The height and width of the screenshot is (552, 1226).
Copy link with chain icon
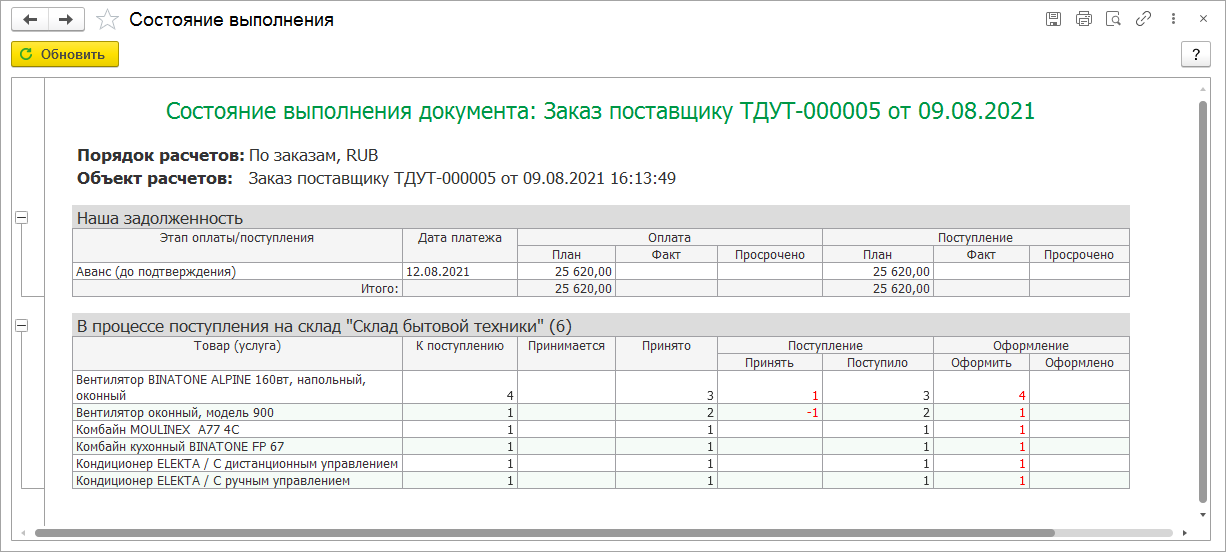tap(1143, 19)
